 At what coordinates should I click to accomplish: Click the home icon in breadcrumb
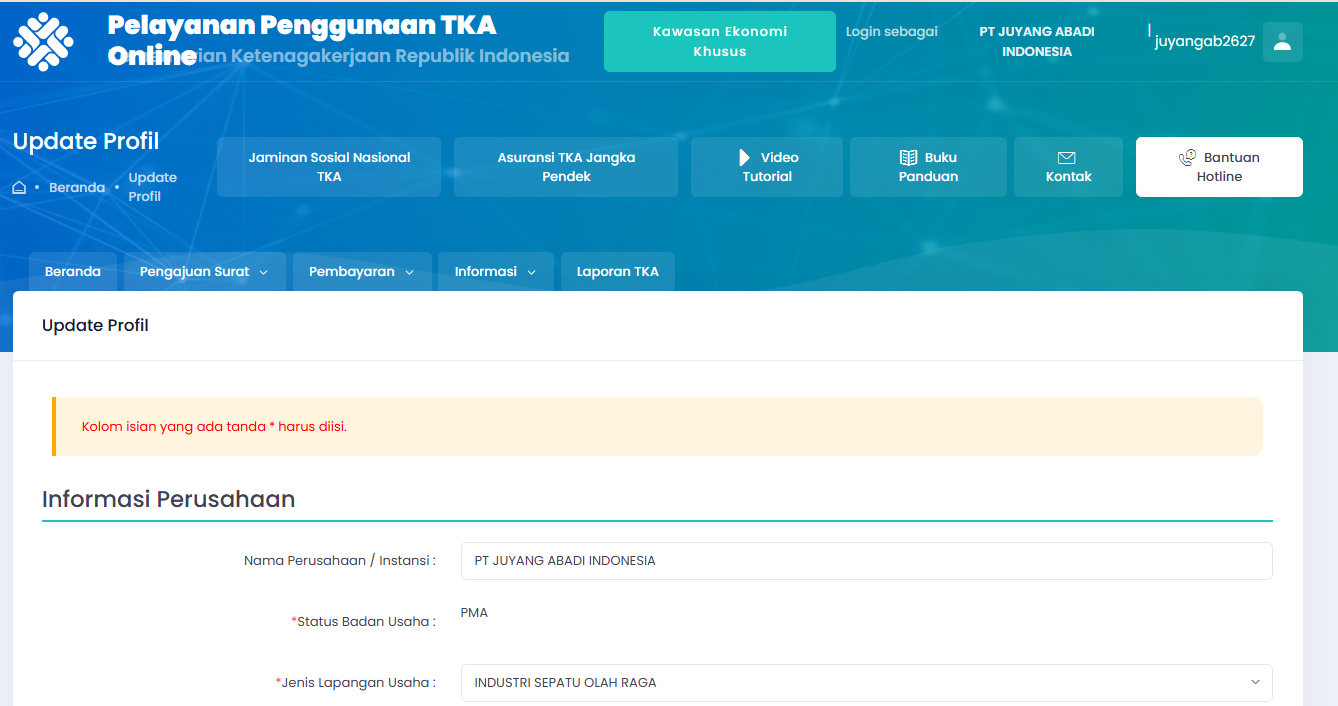[x=19, y=188]
